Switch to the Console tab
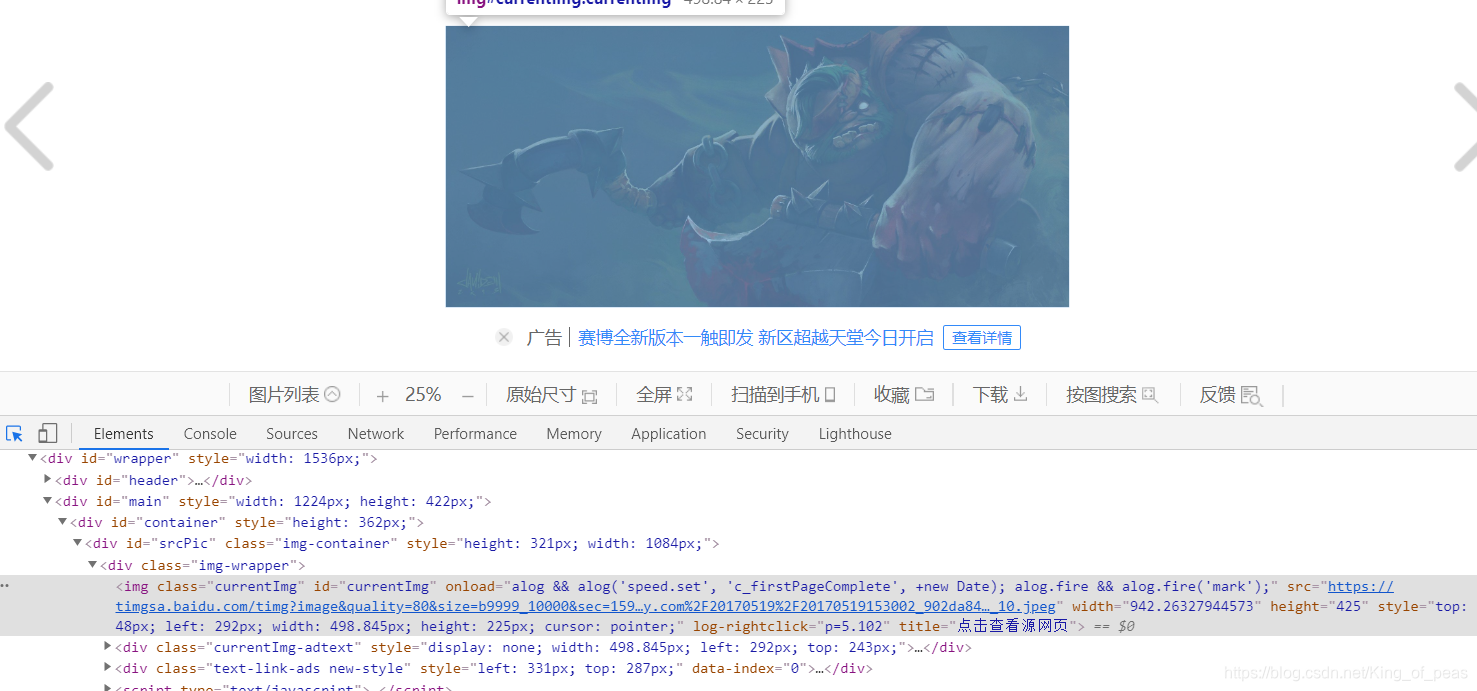Viewport: 1477px width, 691px height. [210, 434]
